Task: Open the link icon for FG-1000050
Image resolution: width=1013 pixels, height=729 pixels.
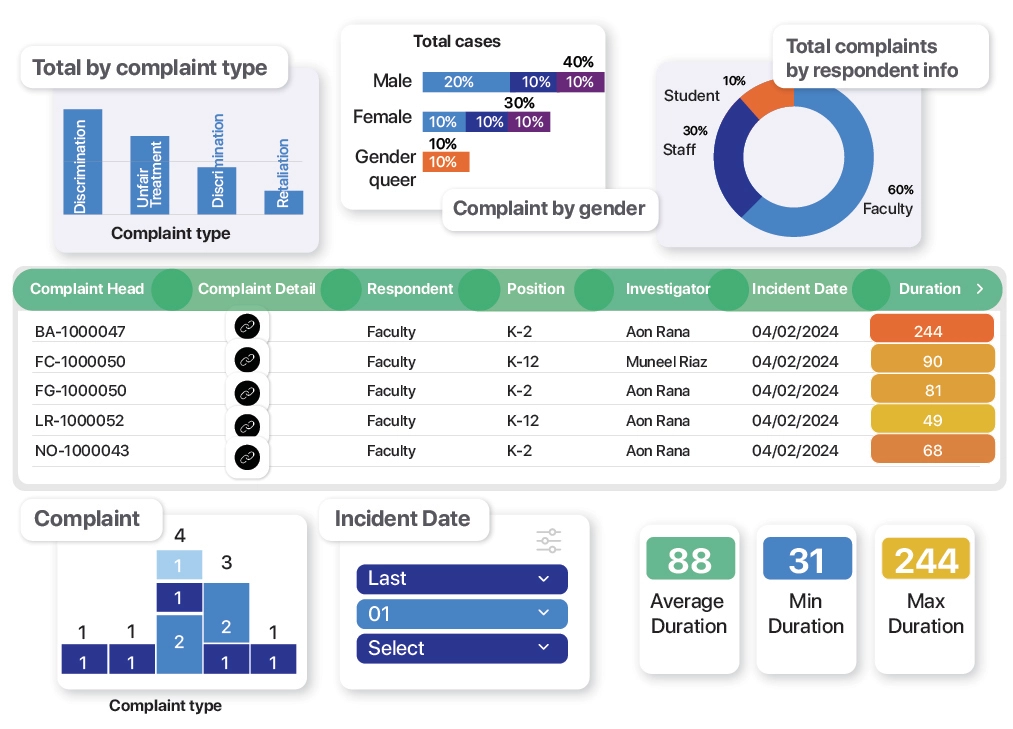Action: (x=247, y=392)
